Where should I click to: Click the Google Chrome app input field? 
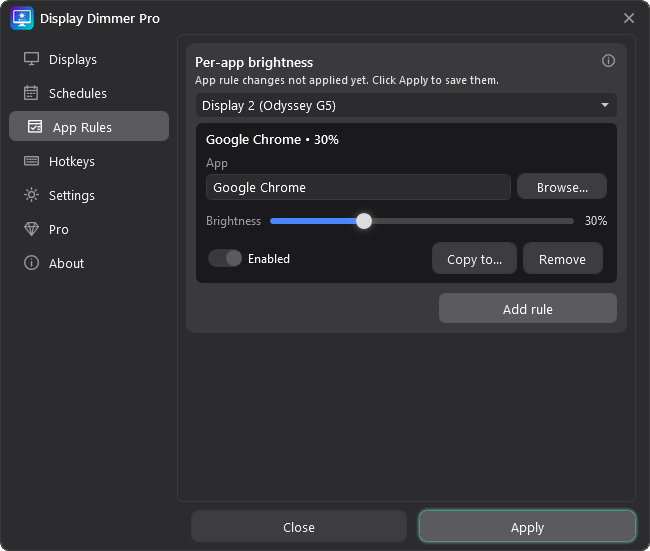point(358,187)
